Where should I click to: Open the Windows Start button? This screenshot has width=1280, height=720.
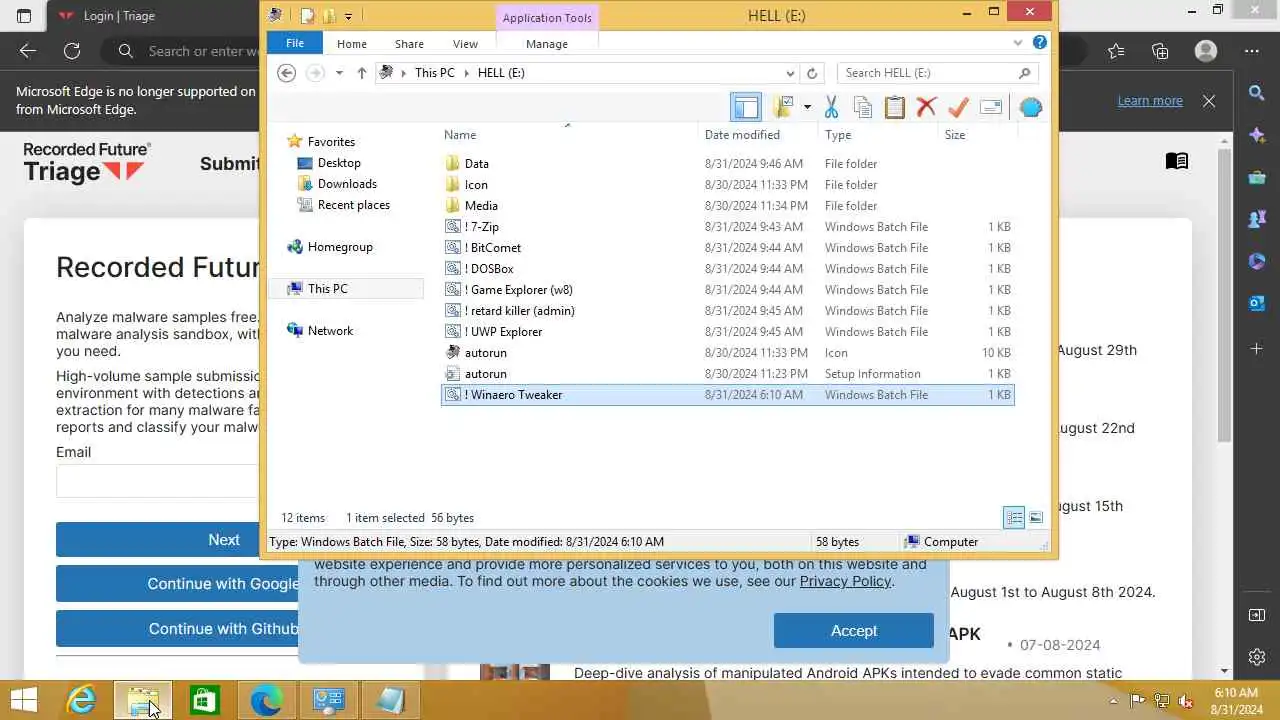tap(24, 701)
